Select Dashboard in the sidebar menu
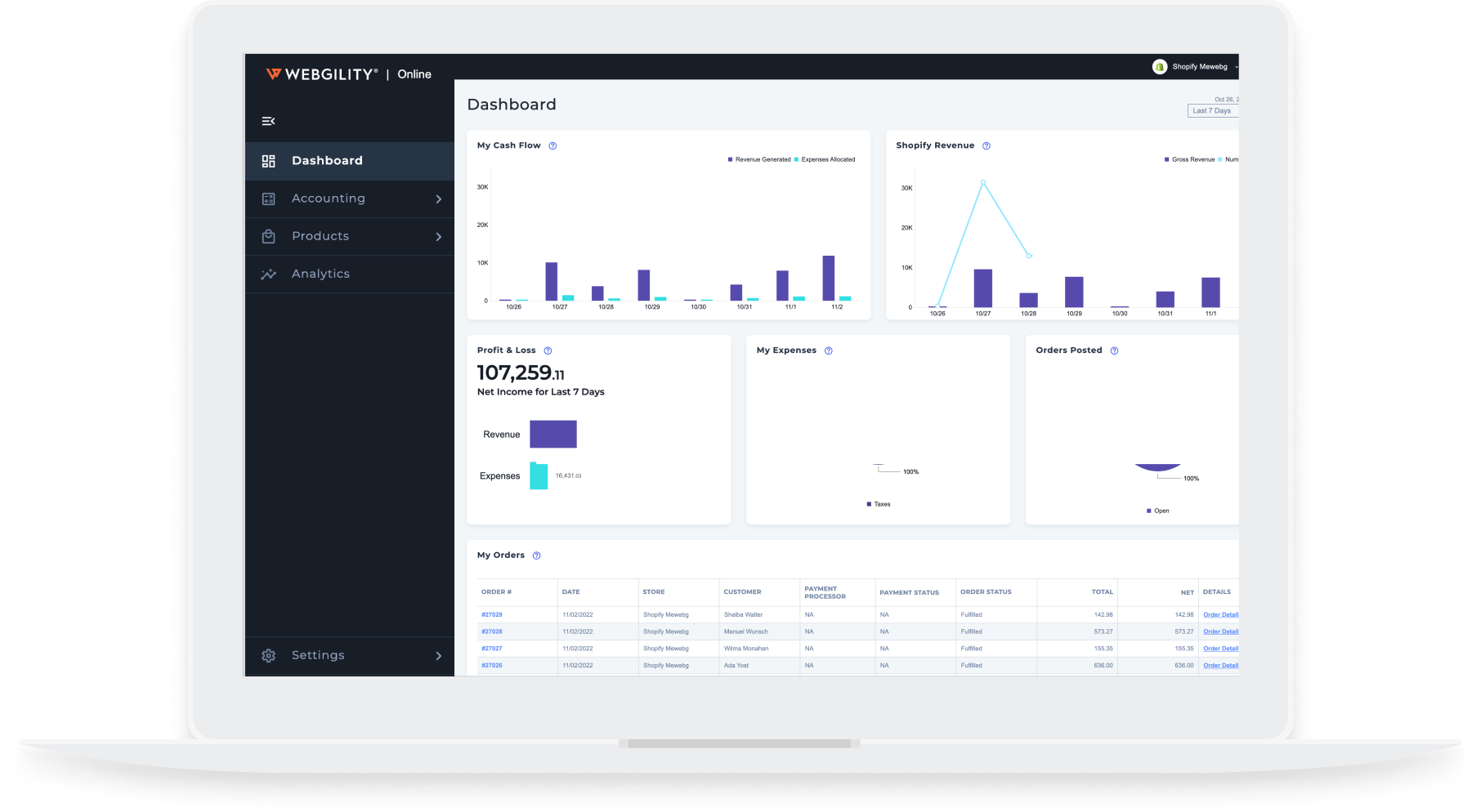The image size is (1481, 812). click(327, 160)
